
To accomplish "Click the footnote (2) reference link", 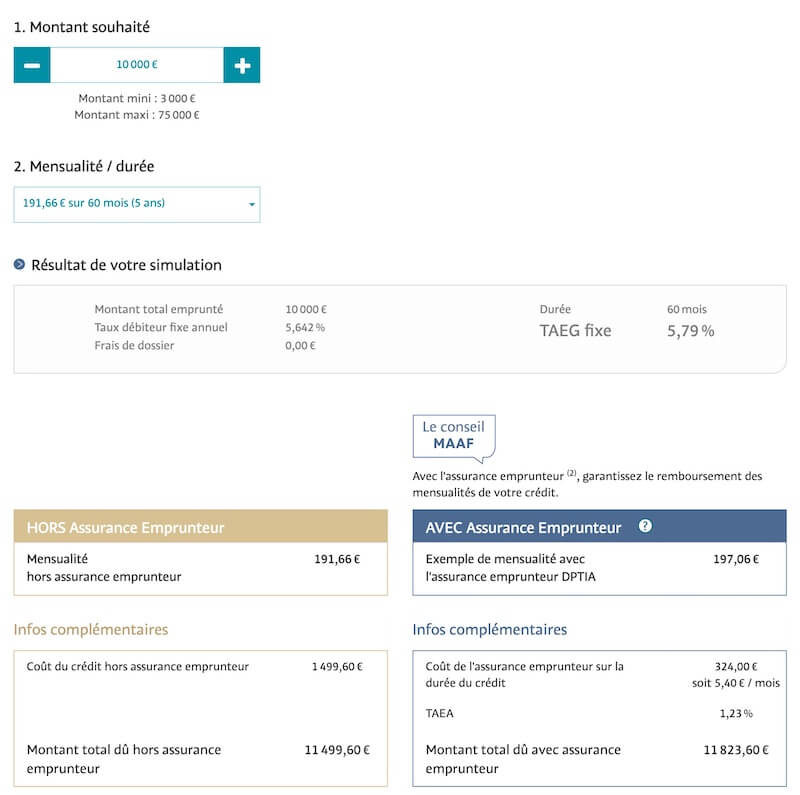I will [x=572, y=473].
